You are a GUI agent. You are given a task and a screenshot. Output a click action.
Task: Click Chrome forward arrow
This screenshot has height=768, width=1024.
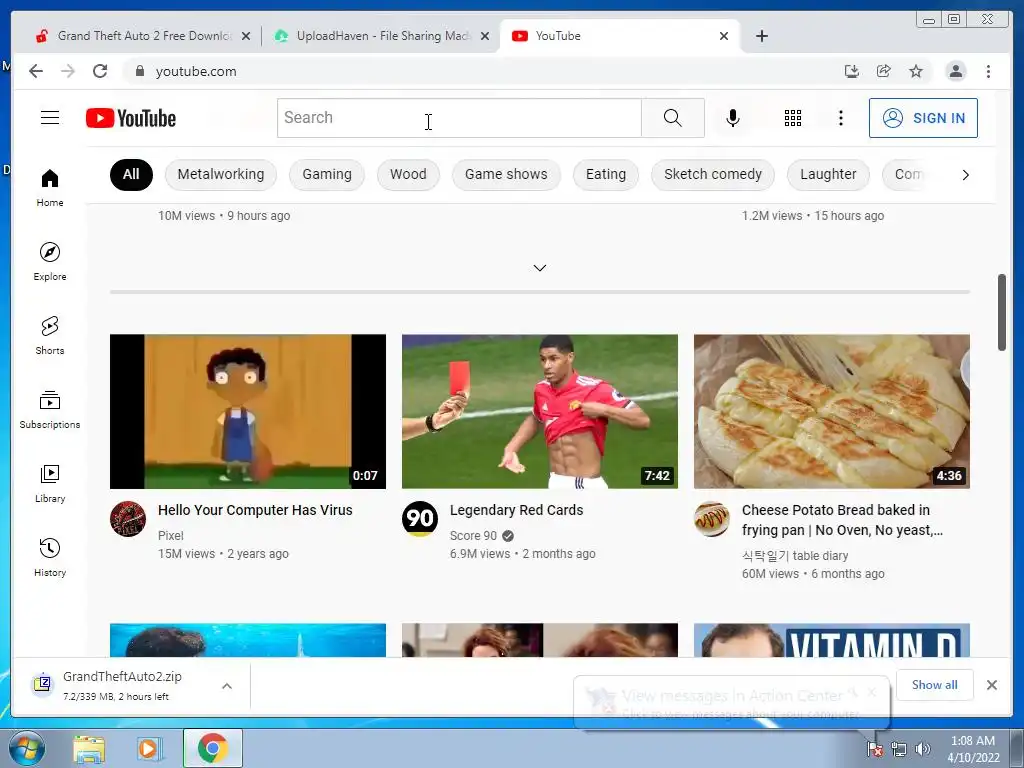pyautogui.click(x=68, y=71)
